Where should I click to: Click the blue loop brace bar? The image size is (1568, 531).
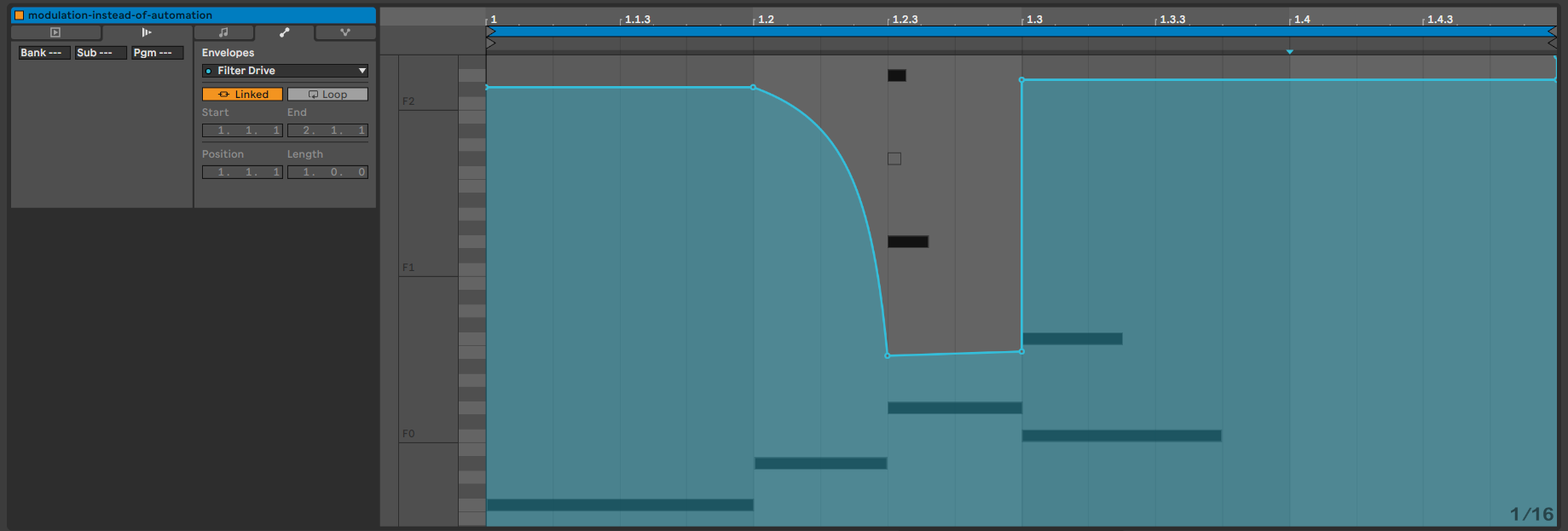click(1023, 32)
